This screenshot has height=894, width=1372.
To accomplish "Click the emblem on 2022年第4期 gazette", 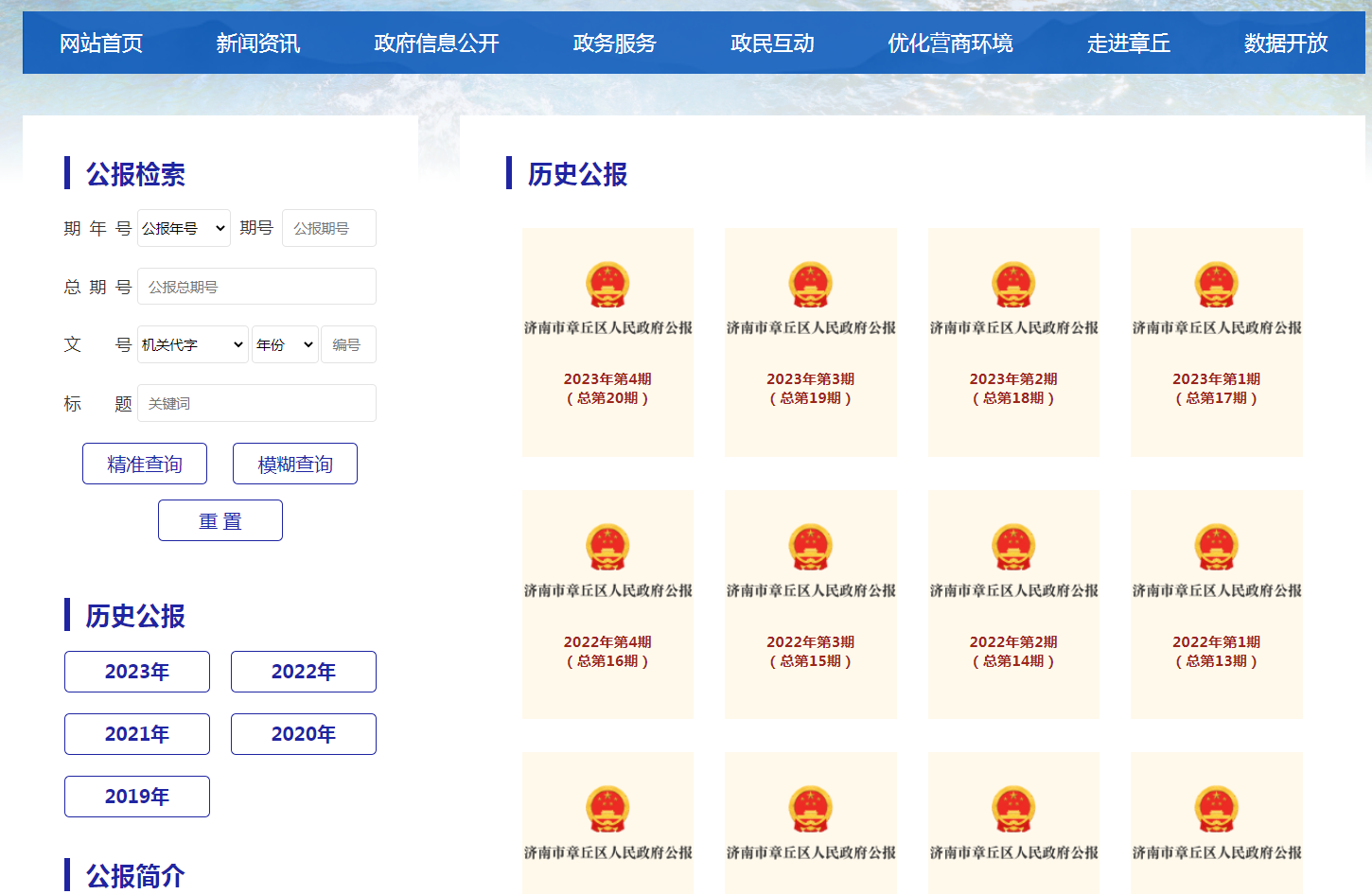I will click(x=607, y=547).
